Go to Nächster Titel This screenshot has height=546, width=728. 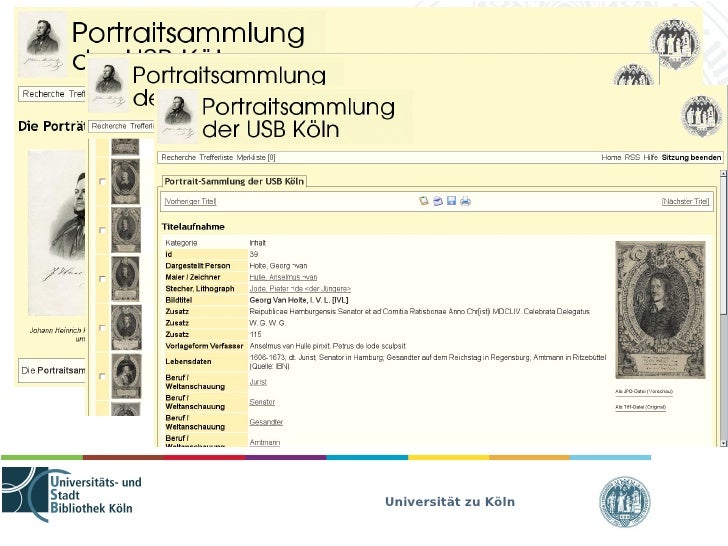click(x=685, y=202)
